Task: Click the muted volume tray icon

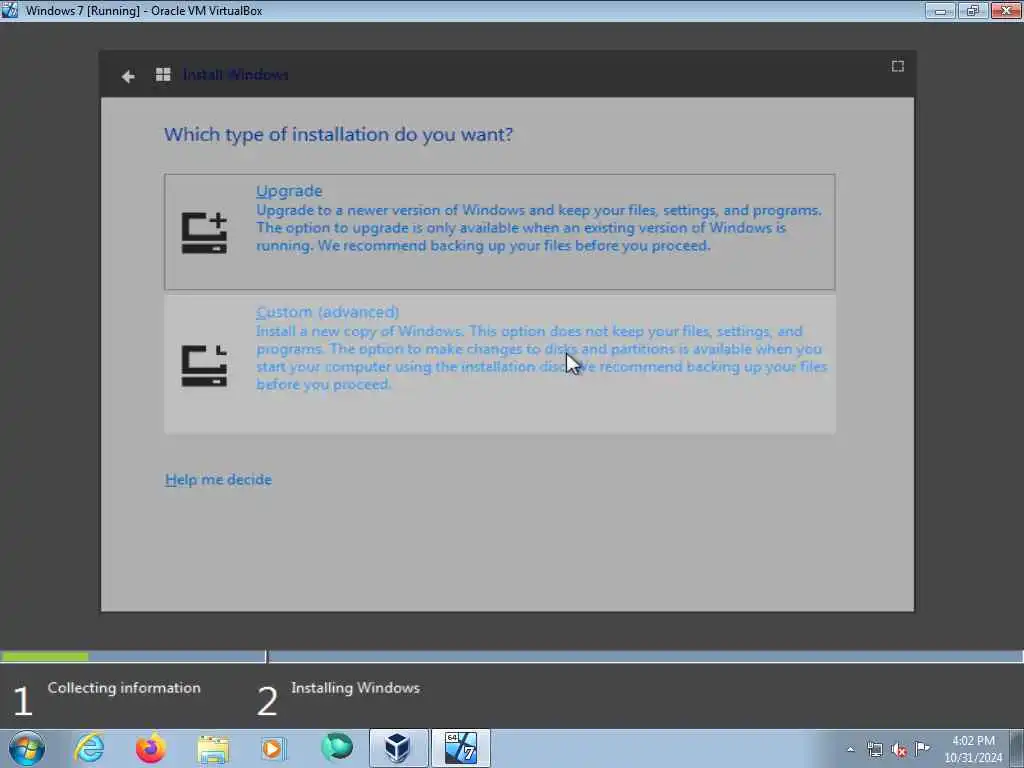Action: tap(899, 750)
